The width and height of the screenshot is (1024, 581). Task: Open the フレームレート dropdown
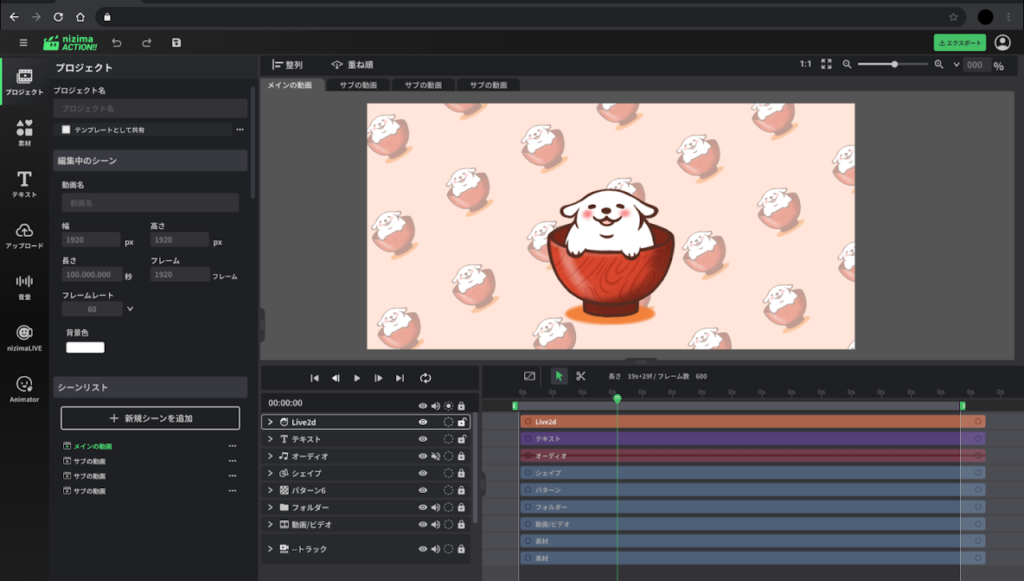[130, 309]
